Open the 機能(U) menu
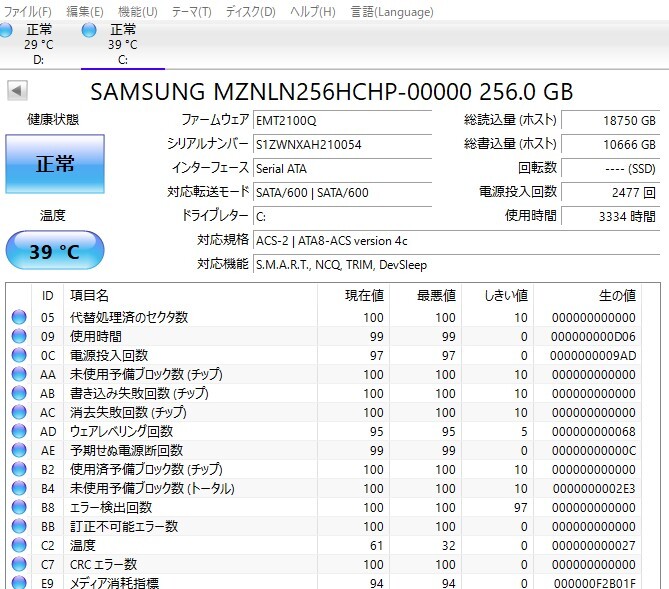Image resolution: width=669 pixels, height=589 pixels. tap(137, 12)
